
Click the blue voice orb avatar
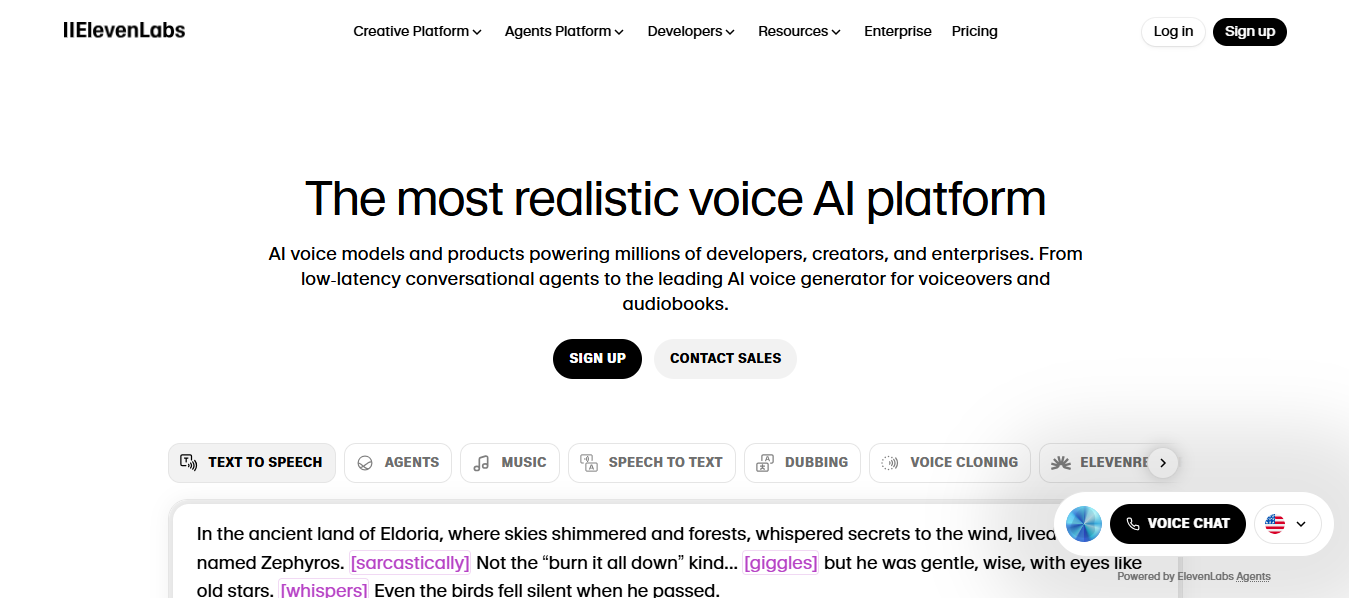coord(1084,524)
